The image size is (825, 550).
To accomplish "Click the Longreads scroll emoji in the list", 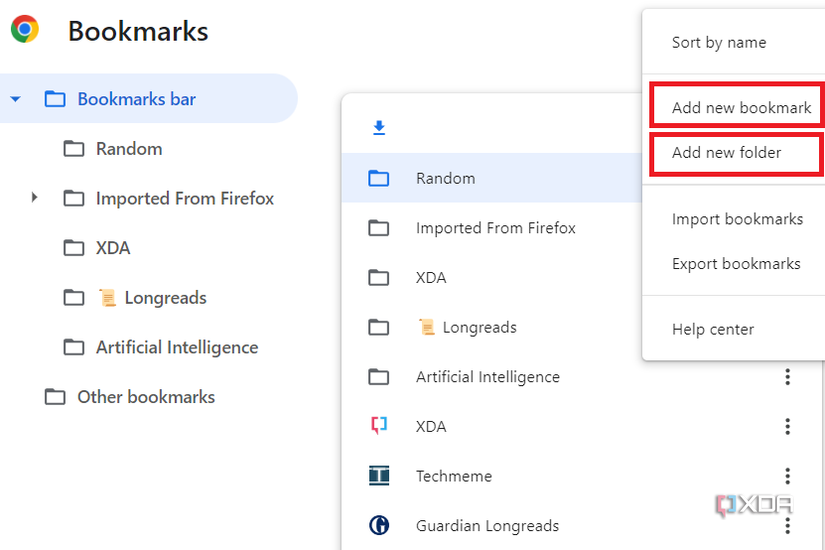I will coord(427,327).
